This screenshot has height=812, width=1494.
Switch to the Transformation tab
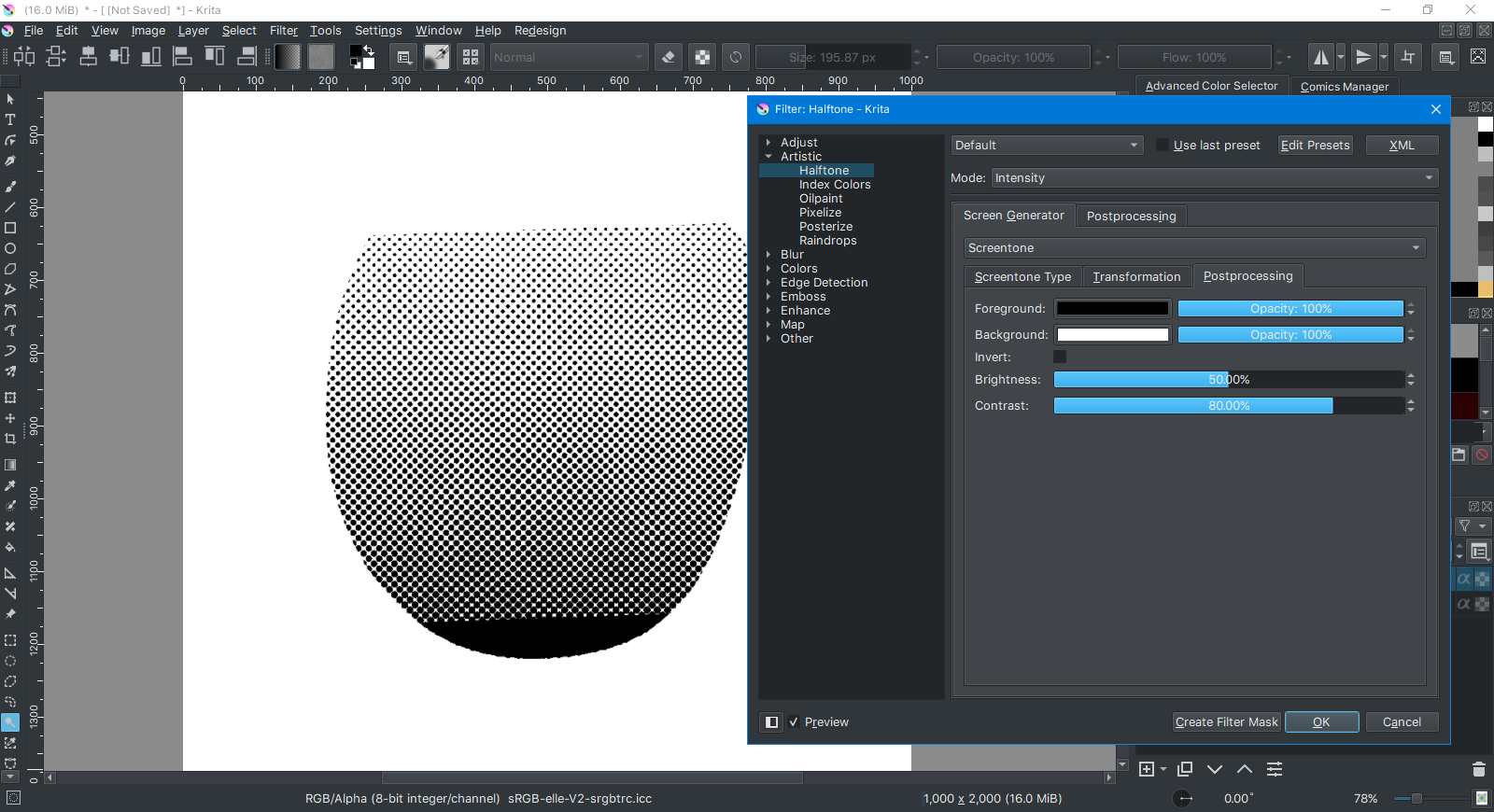click(x=1136, y=277)
